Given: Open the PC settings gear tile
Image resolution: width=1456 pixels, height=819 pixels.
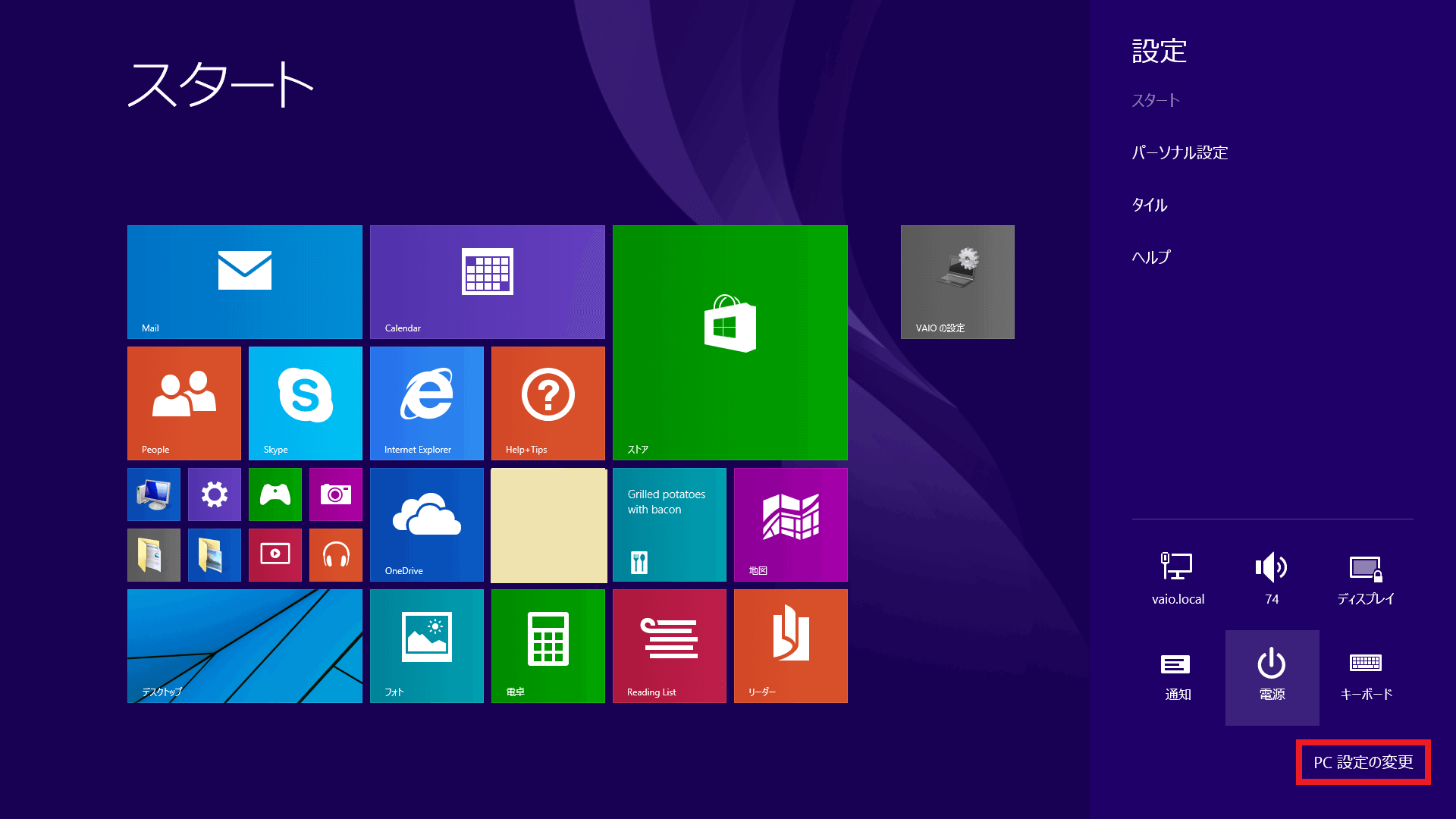Looking at the screenshot, I should click(x=215, y=494).
